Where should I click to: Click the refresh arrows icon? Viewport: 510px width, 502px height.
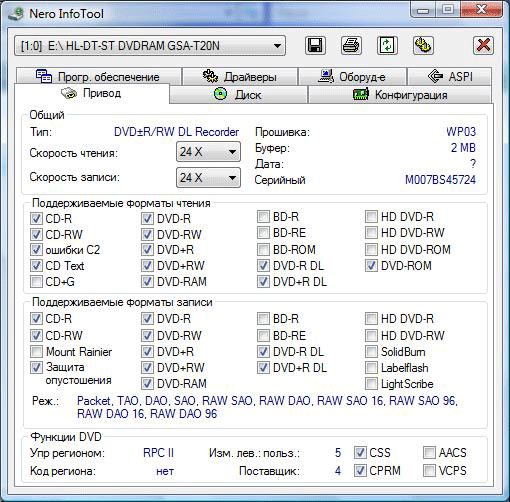coord(387,45)
